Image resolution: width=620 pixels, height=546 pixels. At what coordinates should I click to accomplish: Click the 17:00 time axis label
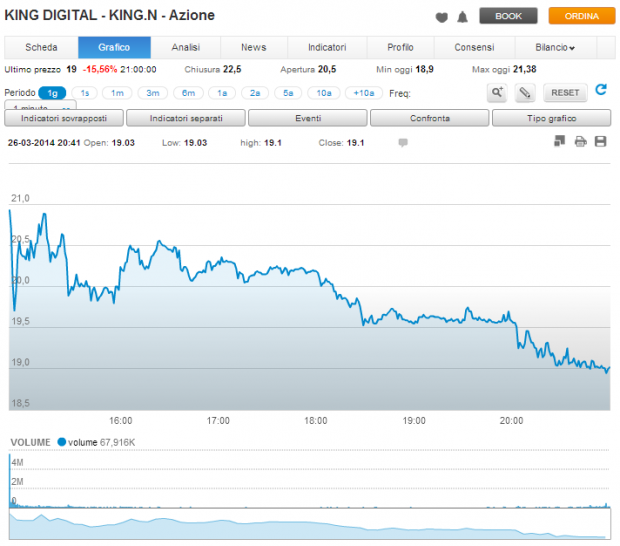pyautogui.click(x=218, y=421)
